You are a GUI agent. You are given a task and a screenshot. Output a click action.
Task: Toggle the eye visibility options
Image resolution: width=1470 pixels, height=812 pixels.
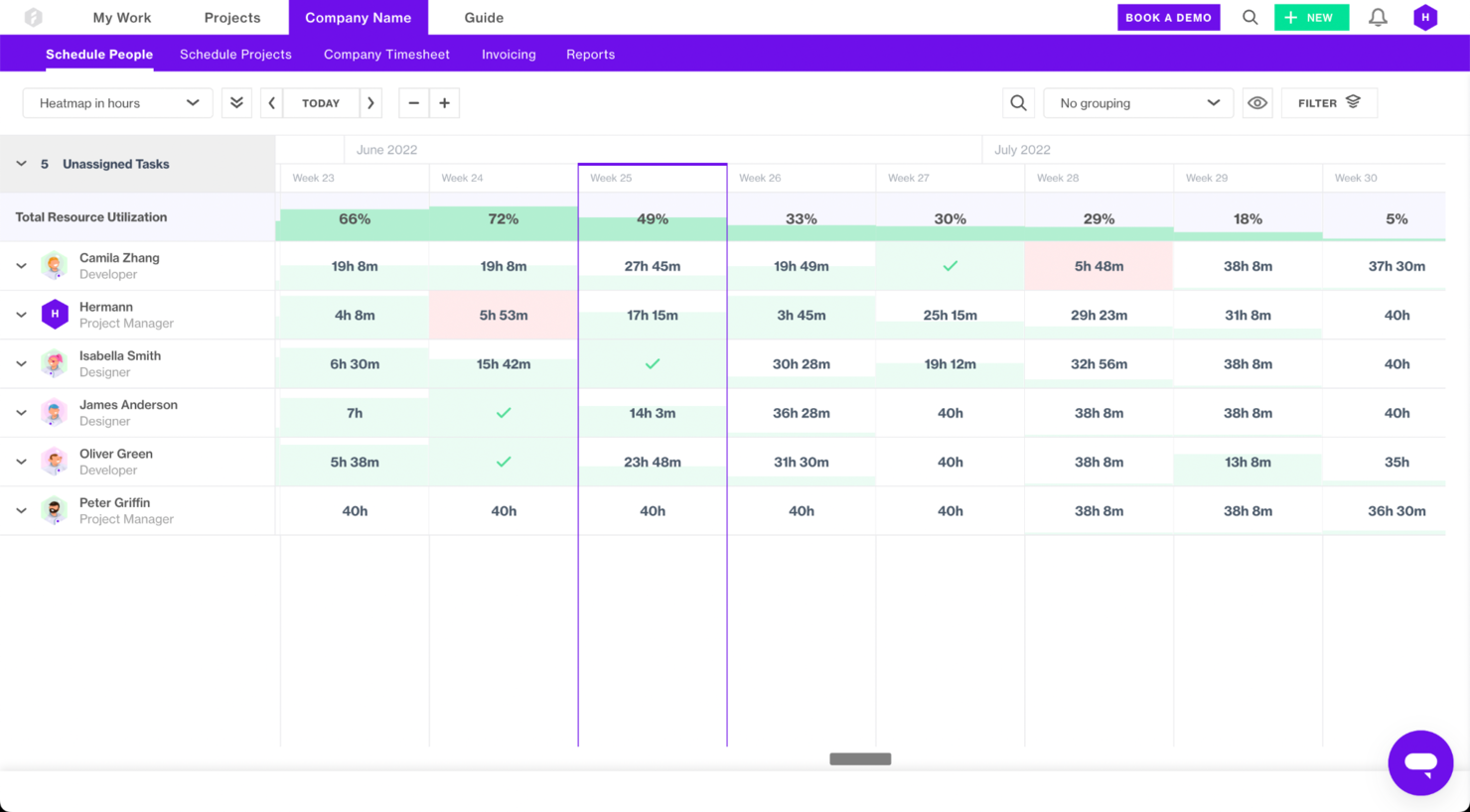(1257, 103)
